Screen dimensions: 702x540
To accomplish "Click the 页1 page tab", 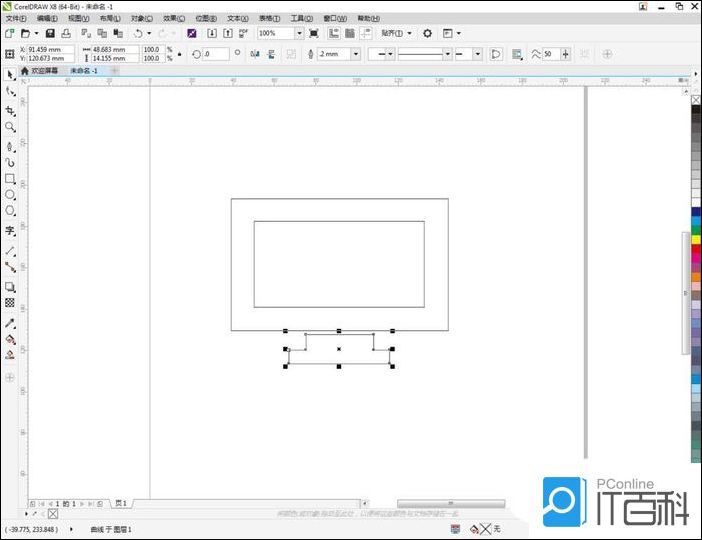I will click(121, 503).
